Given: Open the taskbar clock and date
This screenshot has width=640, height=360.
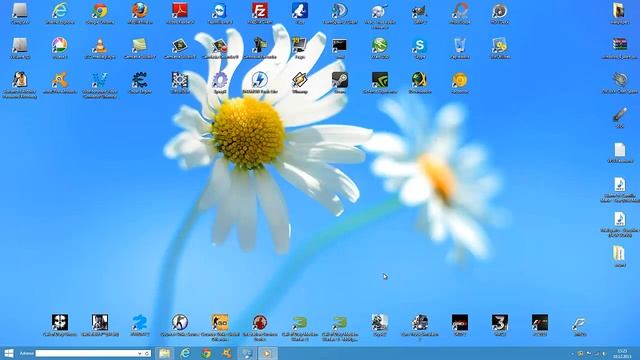Looking at the screenshot, I should pyautogui.click(x=622, y=354).
